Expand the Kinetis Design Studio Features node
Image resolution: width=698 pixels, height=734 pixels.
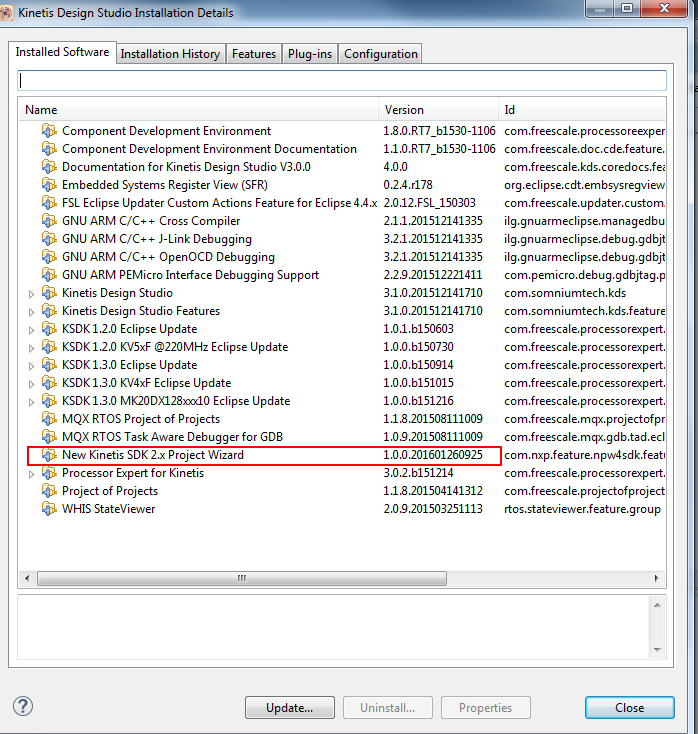(31, 312)
